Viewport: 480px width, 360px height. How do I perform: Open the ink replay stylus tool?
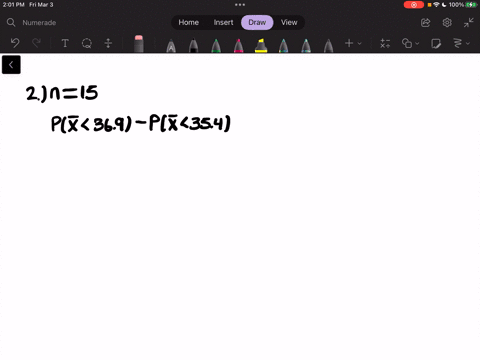tap(458, 43)
